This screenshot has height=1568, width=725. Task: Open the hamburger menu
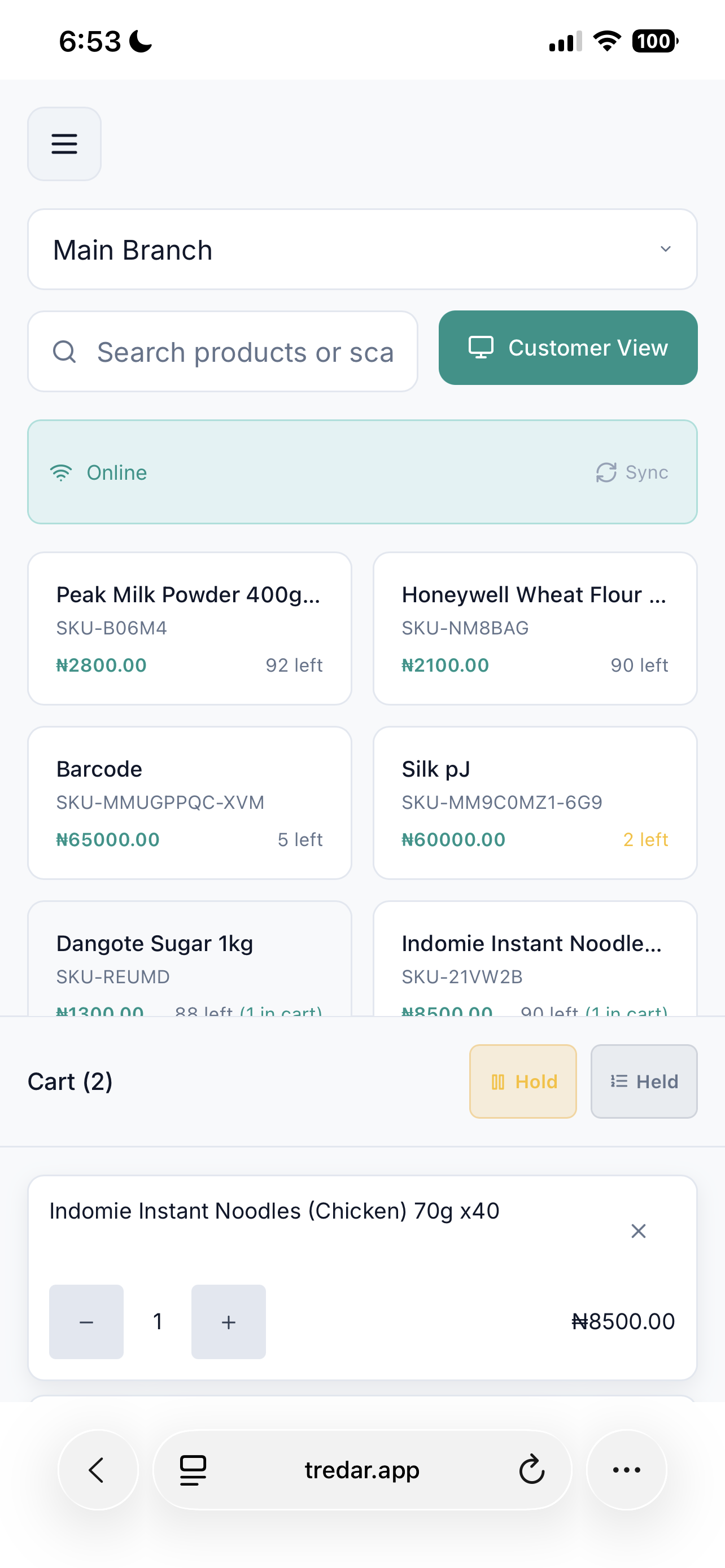[64, 144]
